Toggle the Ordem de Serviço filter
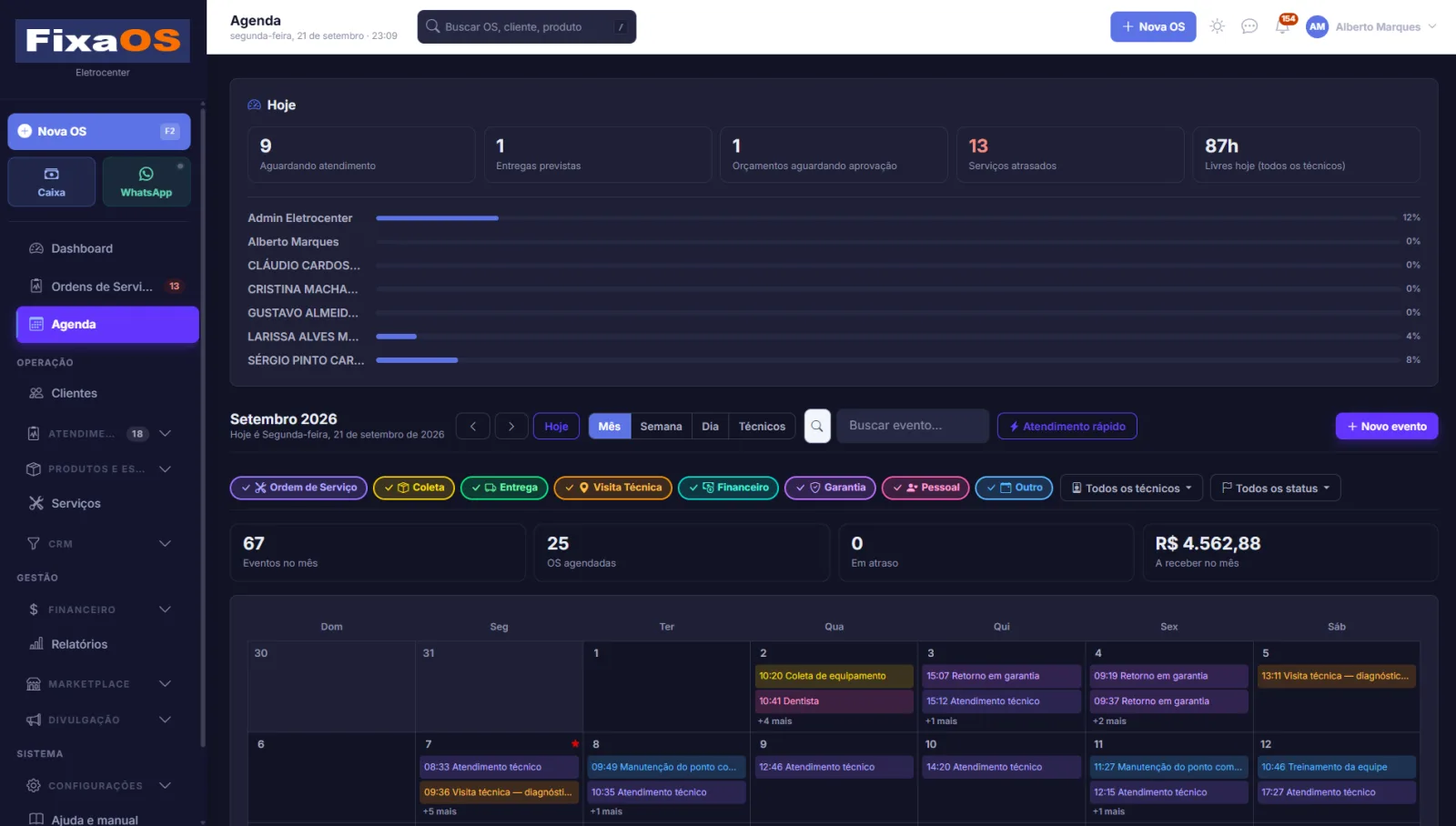 pyautogui.click(x=298, y=488)
